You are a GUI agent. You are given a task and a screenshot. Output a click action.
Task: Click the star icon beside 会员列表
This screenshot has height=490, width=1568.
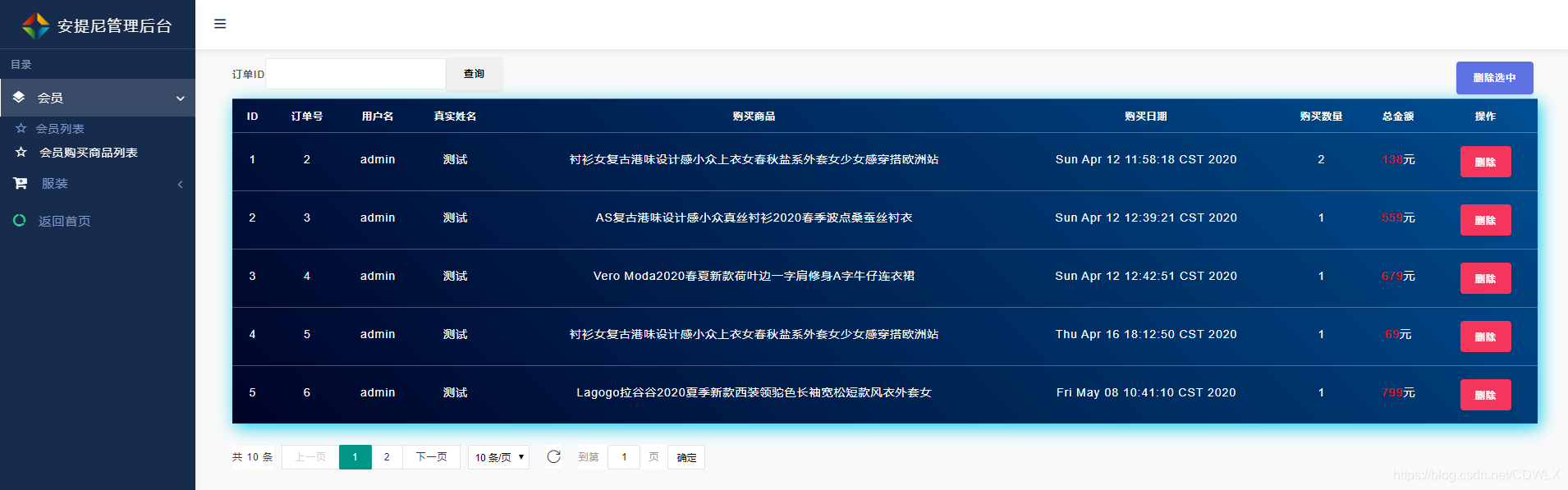click(21, 128)
